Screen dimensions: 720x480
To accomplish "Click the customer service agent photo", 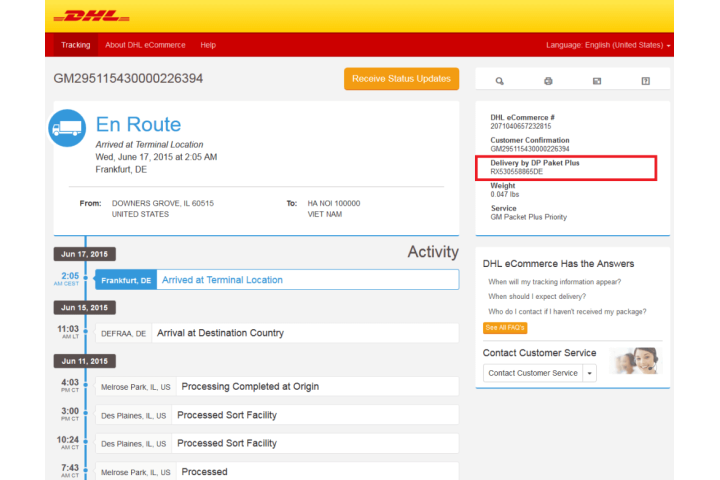I will [x=636, y=361].
